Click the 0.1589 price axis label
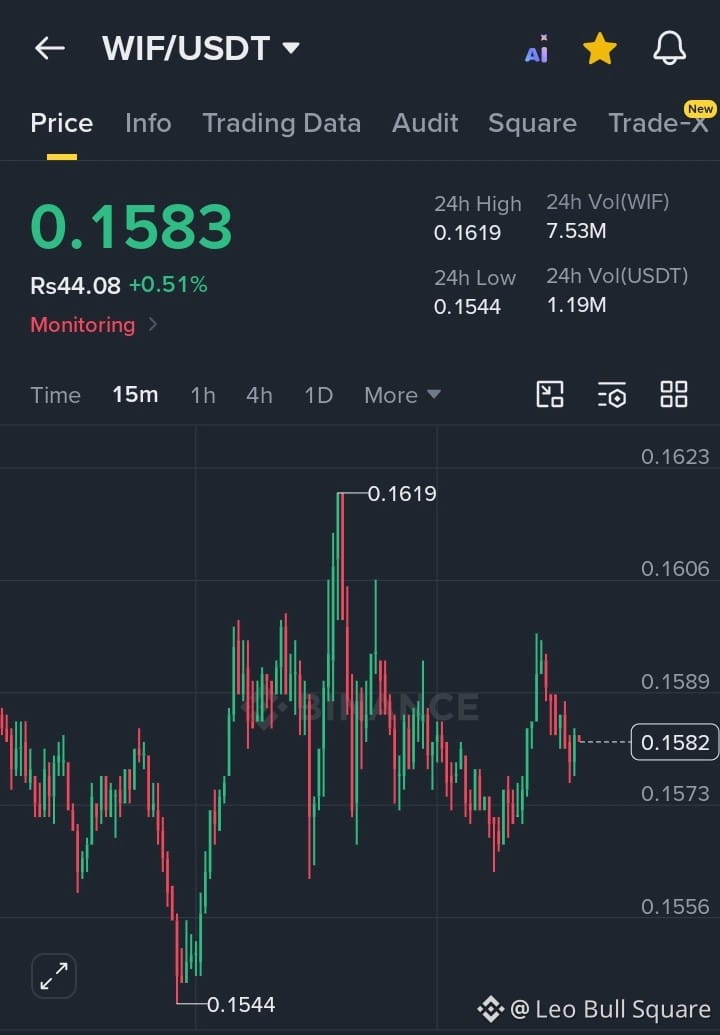The image size is (720, 1035). (x=675, y=681)
